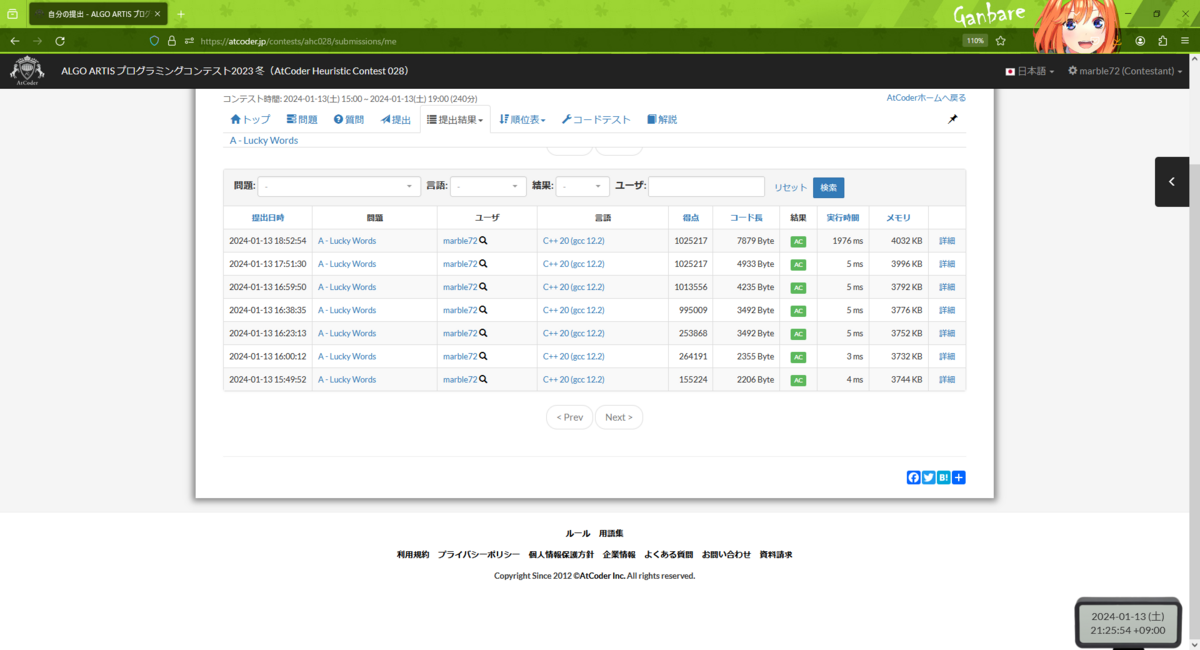This screenshot has width=1200, height=650.
Task: Click search icon beside marble72 in 16:38:35 row
Action: point(483,310)
